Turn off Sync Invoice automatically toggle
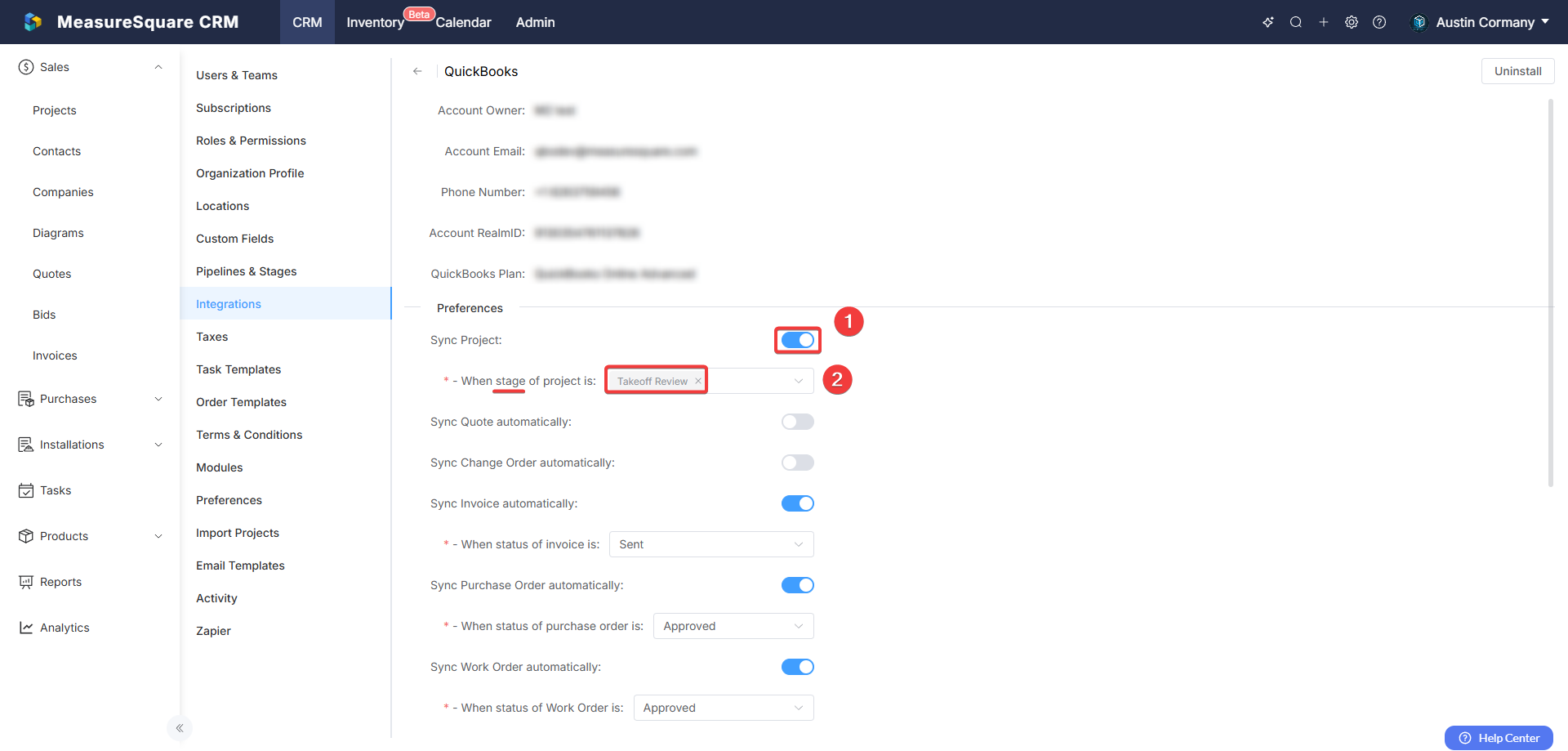This screenshot has width=1568, height=751. click(798, 503)
